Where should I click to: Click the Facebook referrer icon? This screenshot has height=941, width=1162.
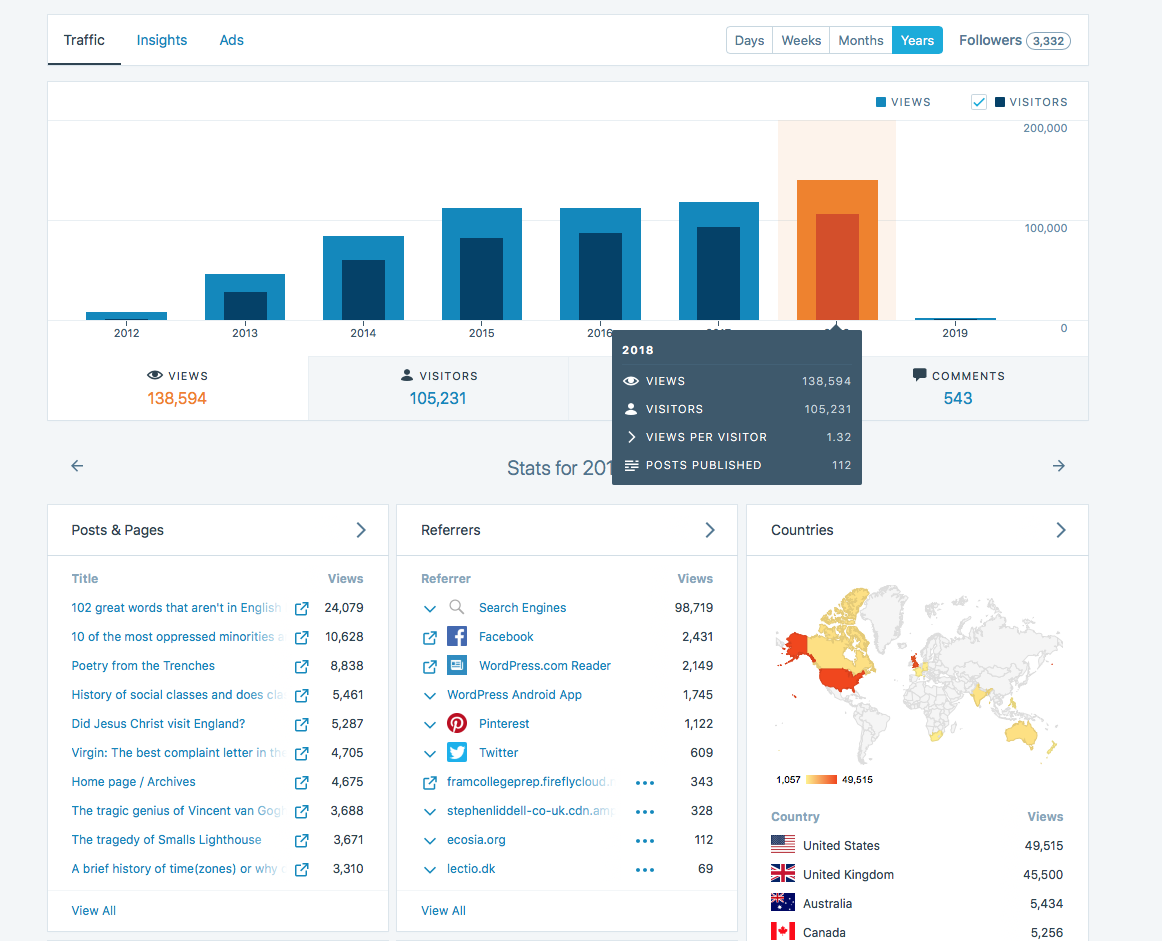click(457, 637)
